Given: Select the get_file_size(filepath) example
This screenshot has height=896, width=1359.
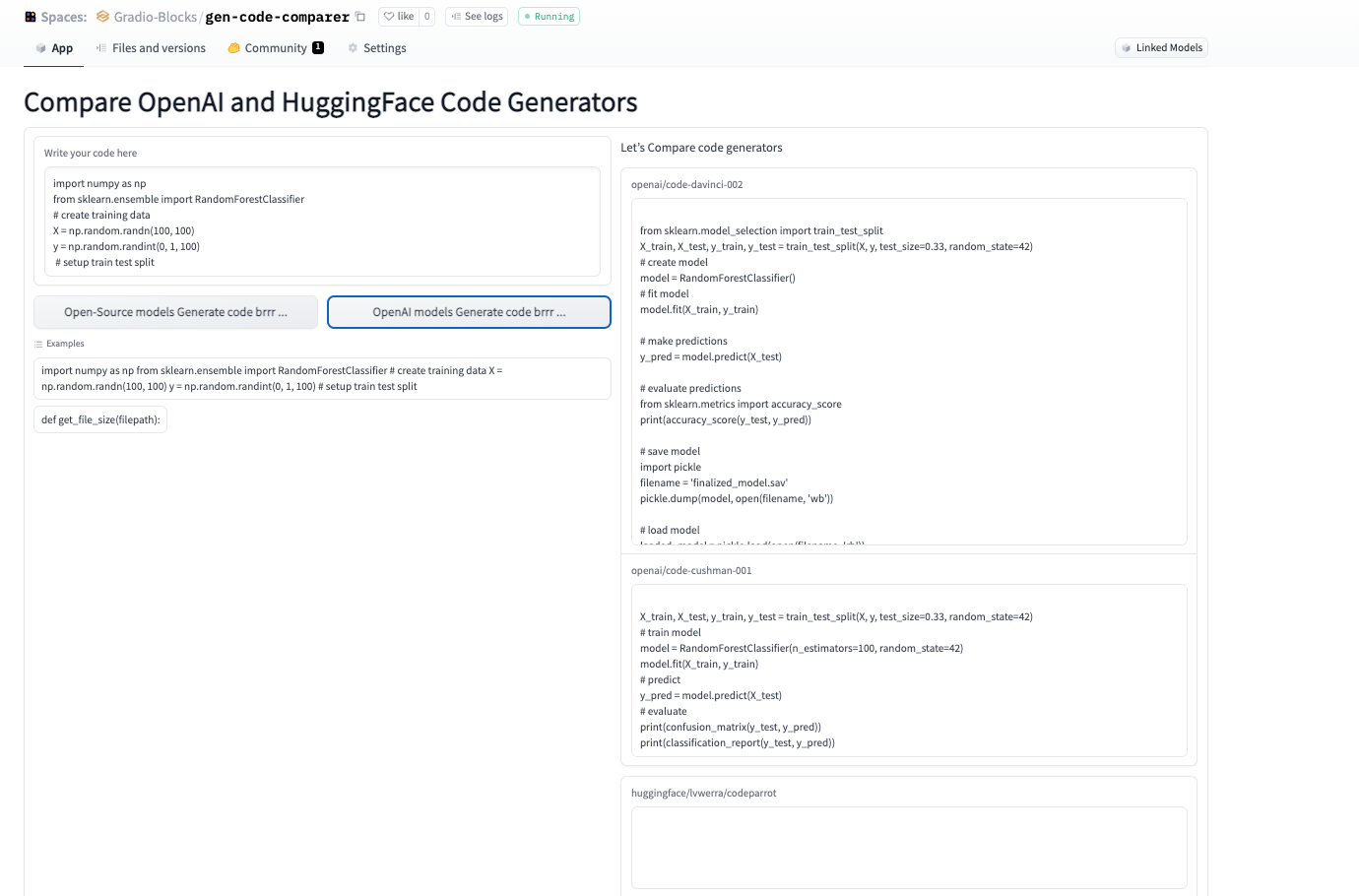Looking at the screenshot, I should 99,418.
